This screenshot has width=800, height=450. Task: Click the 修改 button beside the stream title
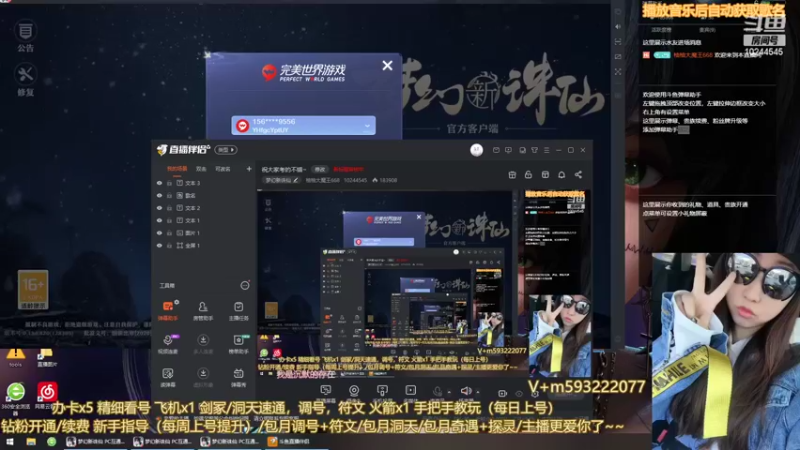coord(320,169)
